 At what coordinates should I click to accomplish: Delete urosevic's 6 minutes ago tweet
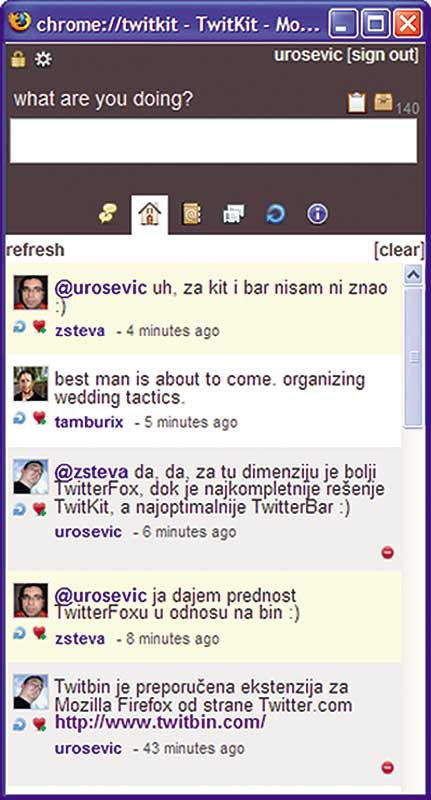click(388, 552)
